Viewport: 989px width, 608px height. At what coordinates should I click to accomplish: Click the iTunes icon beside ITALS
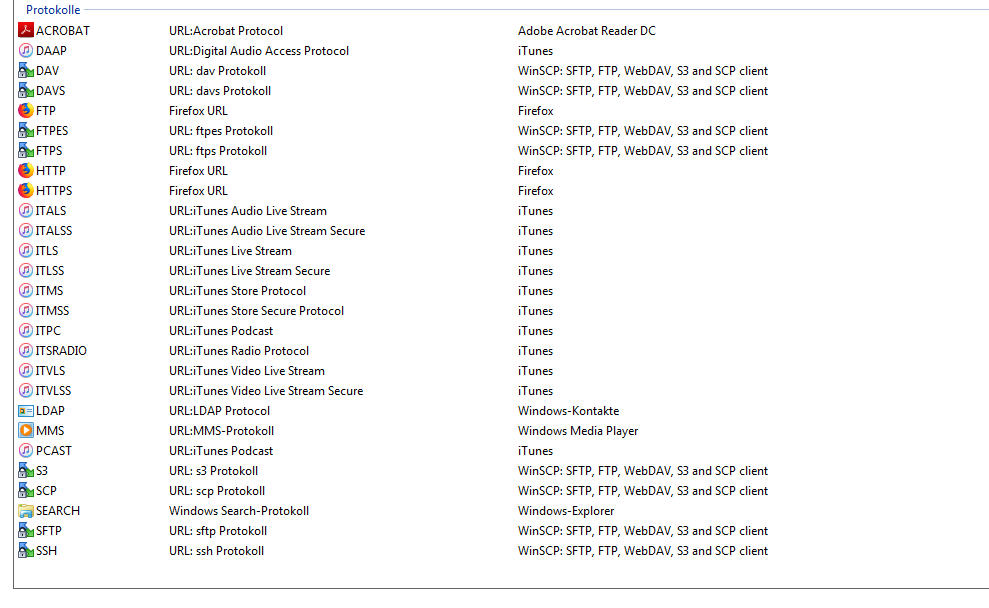[26, 211]
